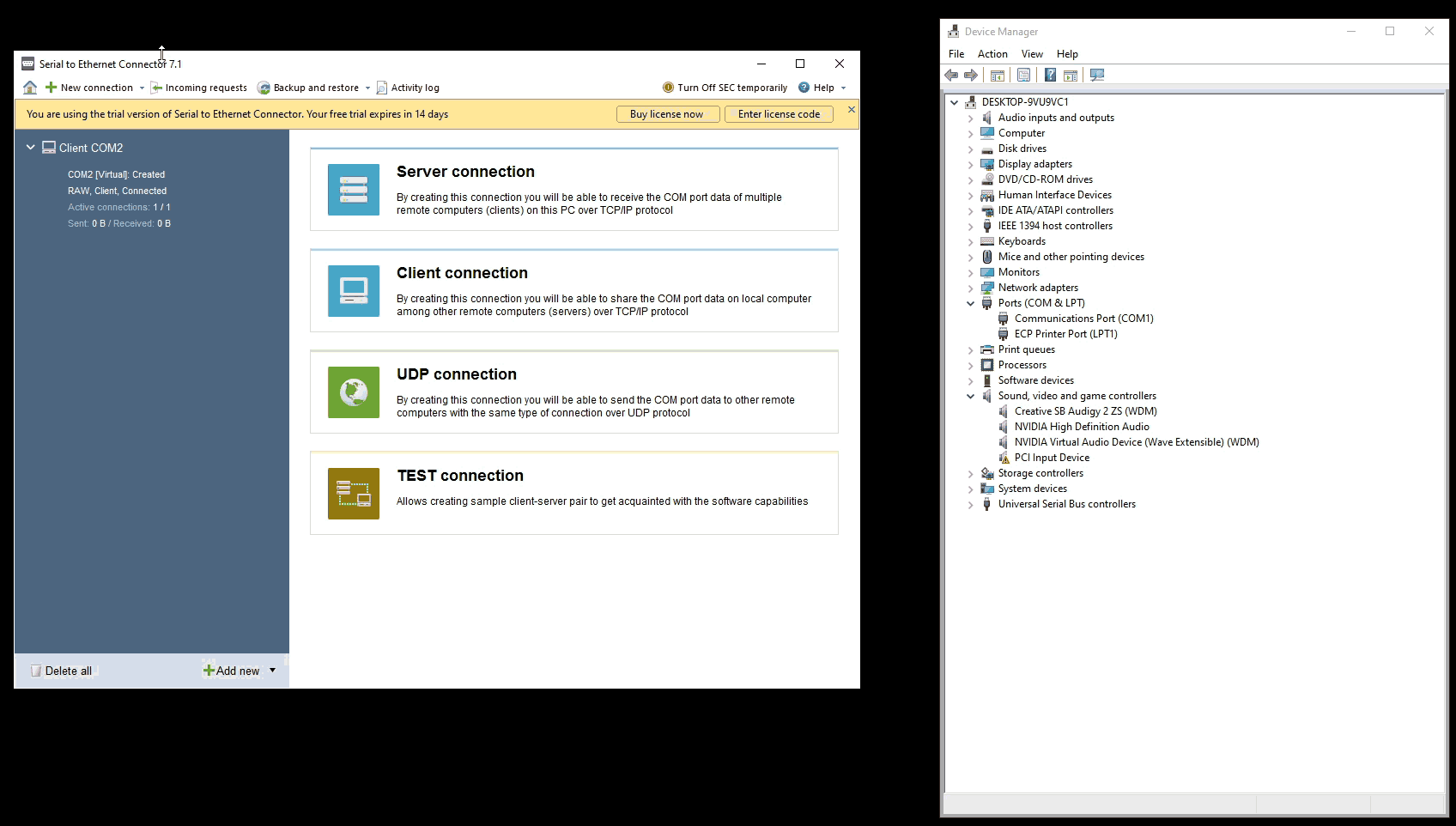Viewport: 1456px width, 826px height.
Task: Click the home icon in the Serial to Ethernet toolbar
Action: [x=30, y=88]
